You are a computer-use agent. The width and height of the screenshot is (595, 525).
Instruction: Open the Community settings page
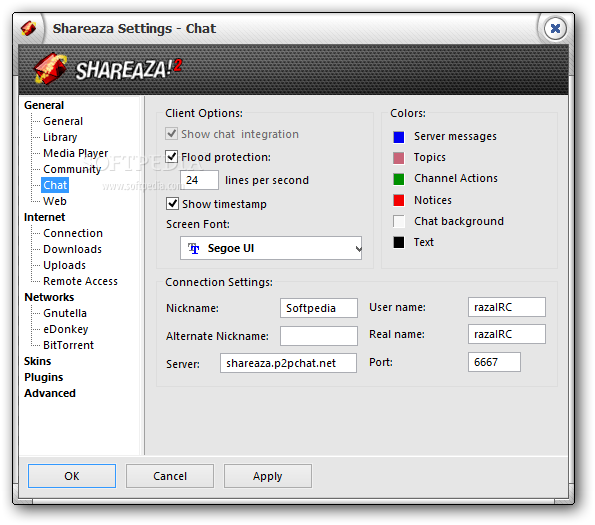coord(72,169)
